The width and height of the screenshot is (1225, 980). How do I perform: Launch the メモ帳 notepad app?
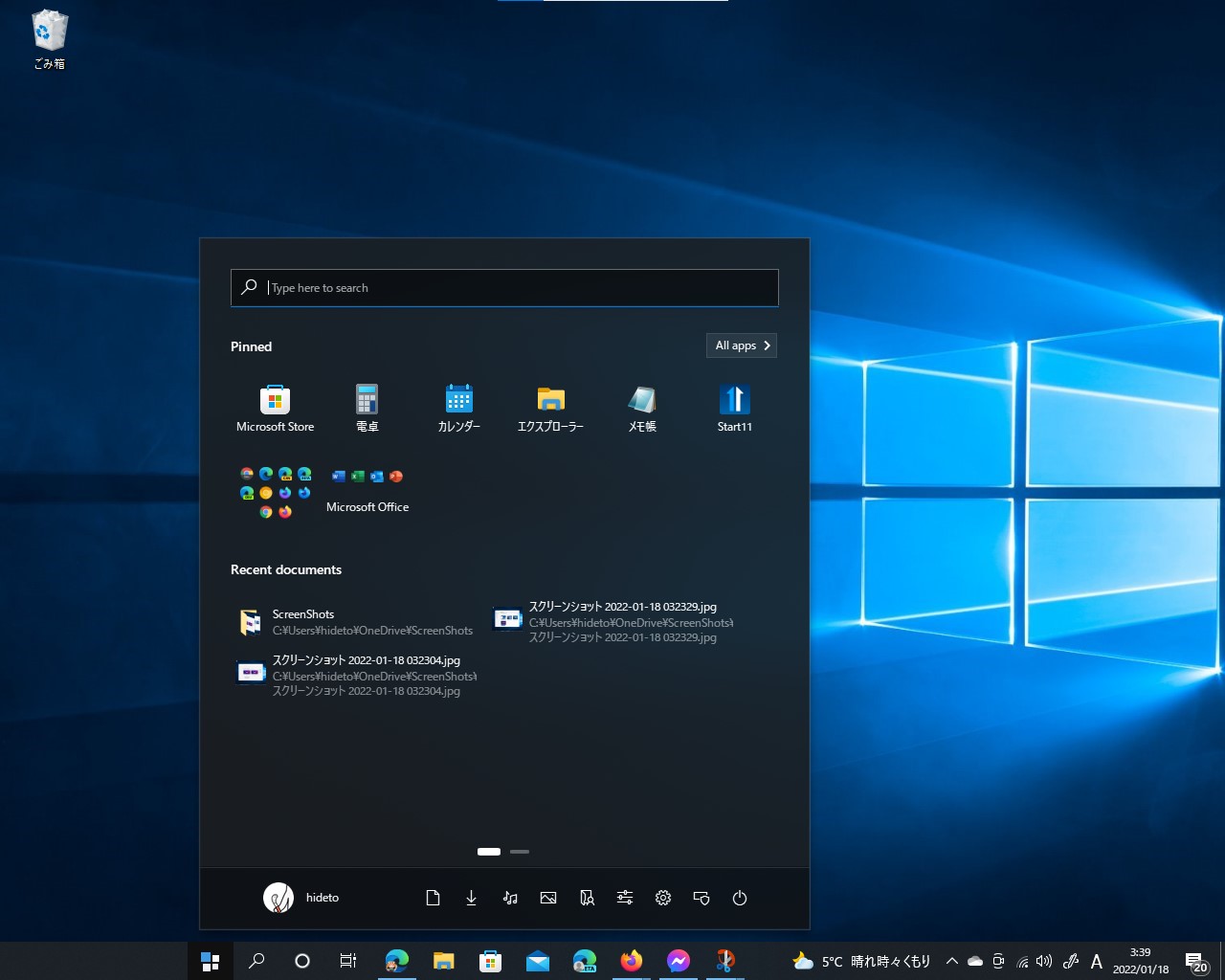[642, 409]
